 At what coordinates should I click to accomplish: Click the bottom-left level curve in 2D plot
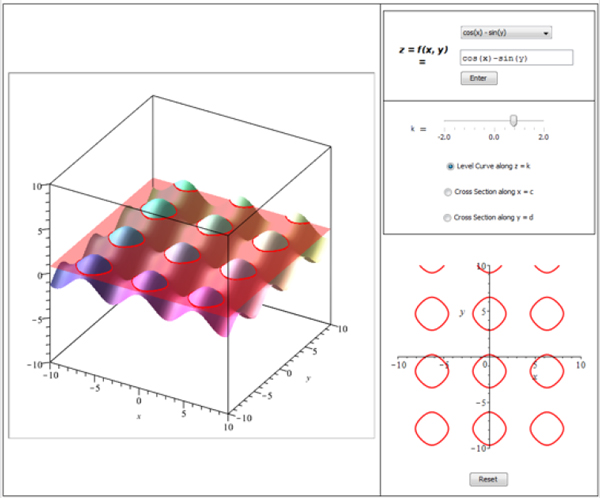coord(432,425)
